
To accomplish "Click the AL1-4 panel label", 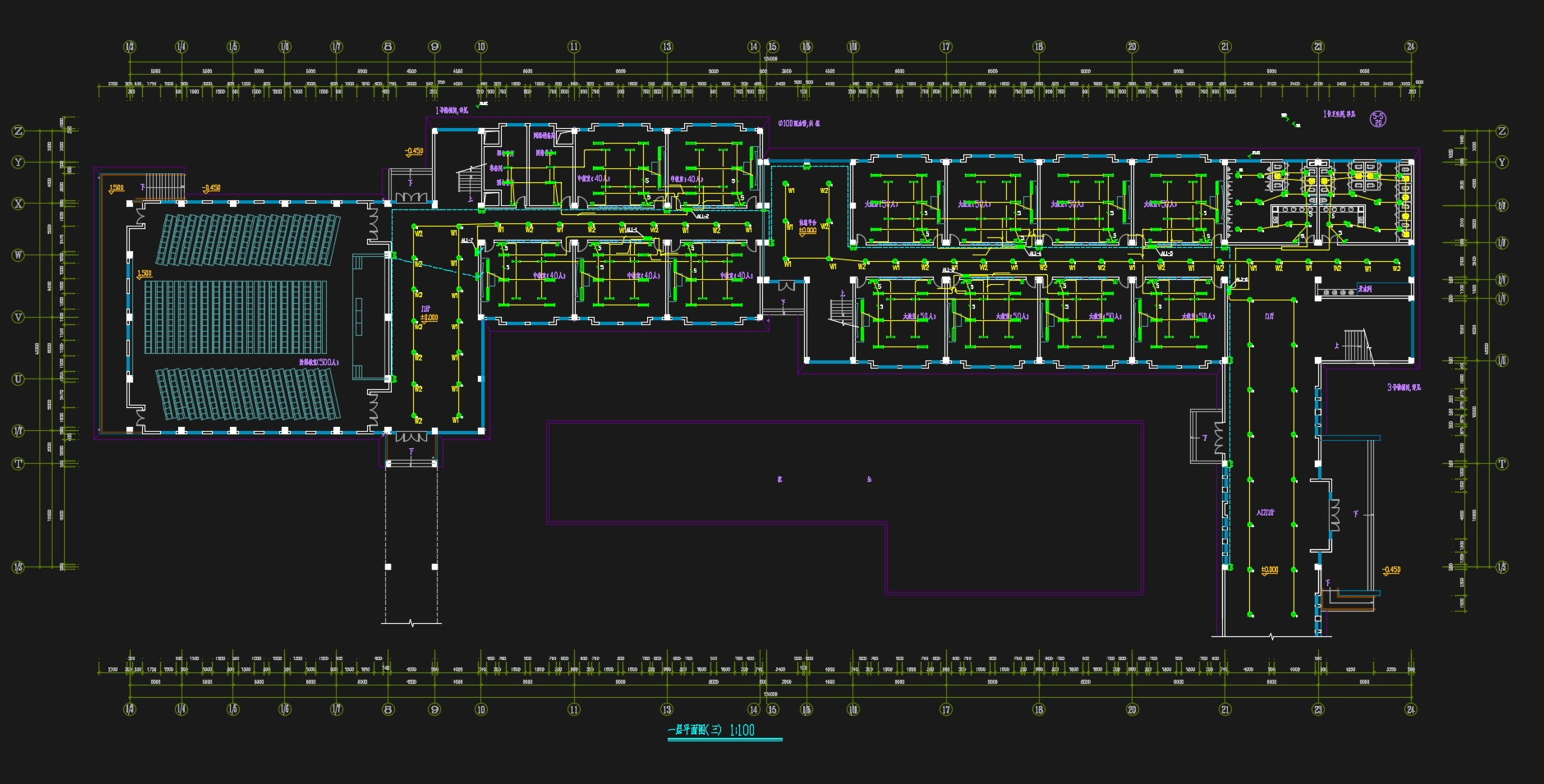I will (x=1035, y=254).
